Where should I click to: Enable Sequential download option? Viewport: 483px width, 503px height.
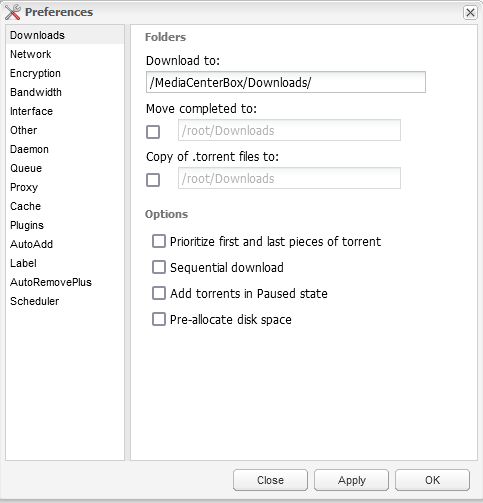(159, 267)
